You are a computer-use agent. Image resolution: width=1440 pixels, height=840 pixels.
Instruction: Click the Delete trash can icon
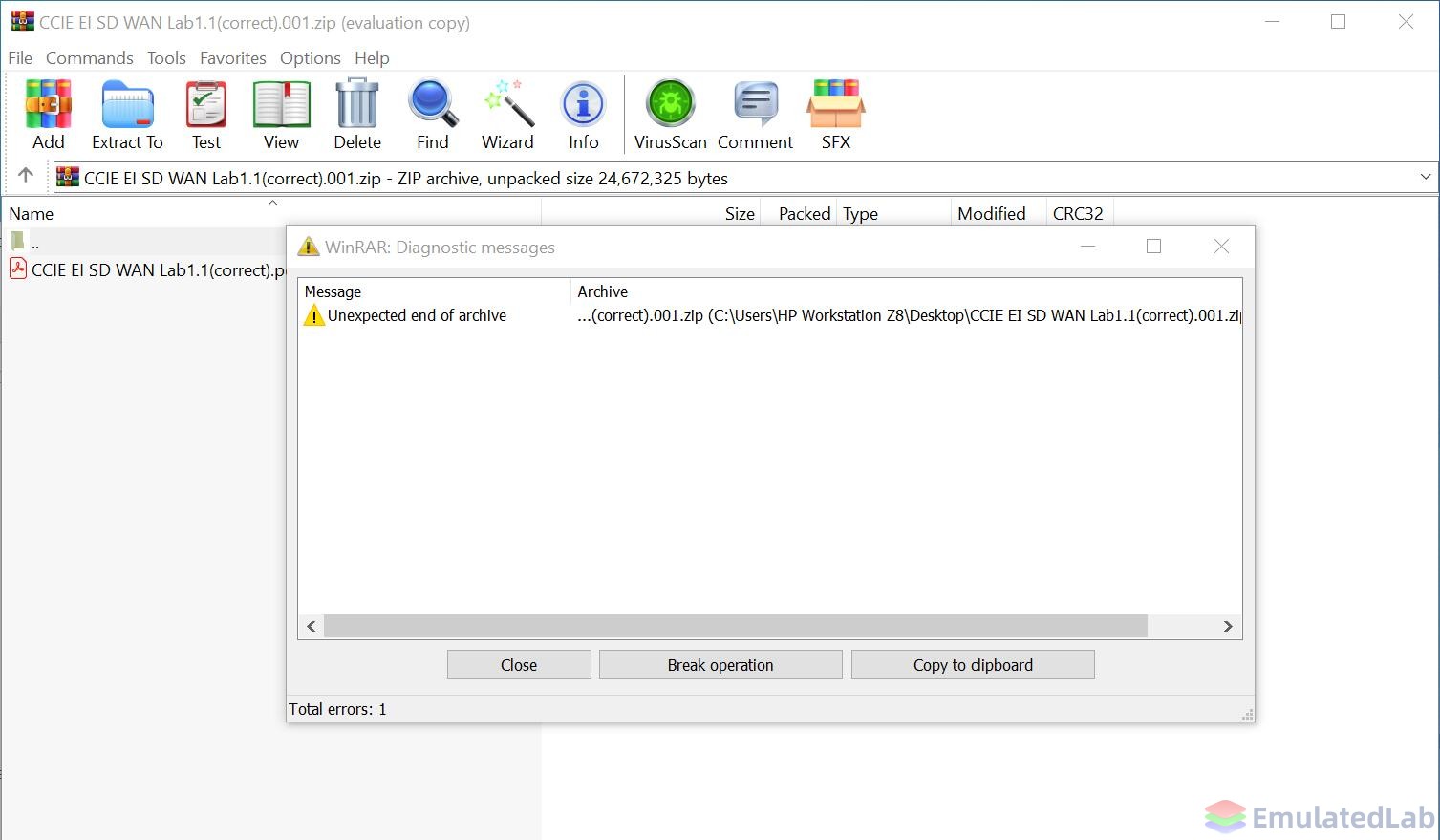[357, 103]
